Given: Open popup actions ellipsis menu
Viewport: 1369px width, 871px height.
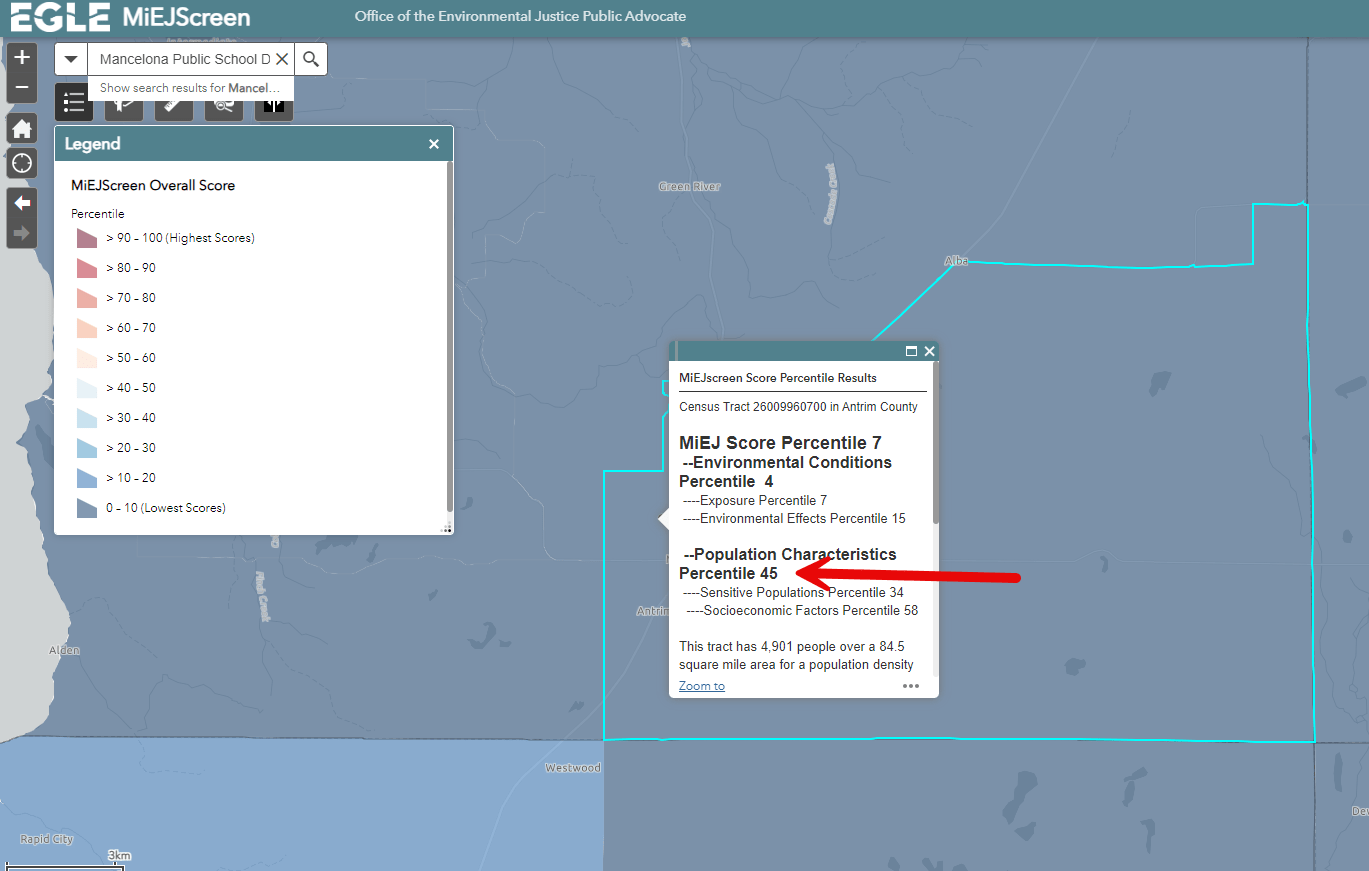Looking at the screenshot, I should (911, 686).
